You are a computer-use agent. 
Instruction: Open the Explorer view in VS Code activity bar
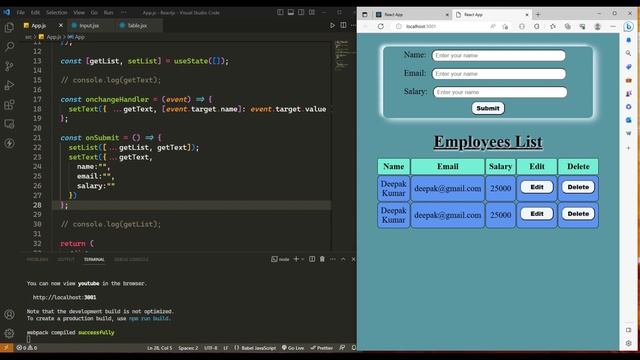[9, 27]
